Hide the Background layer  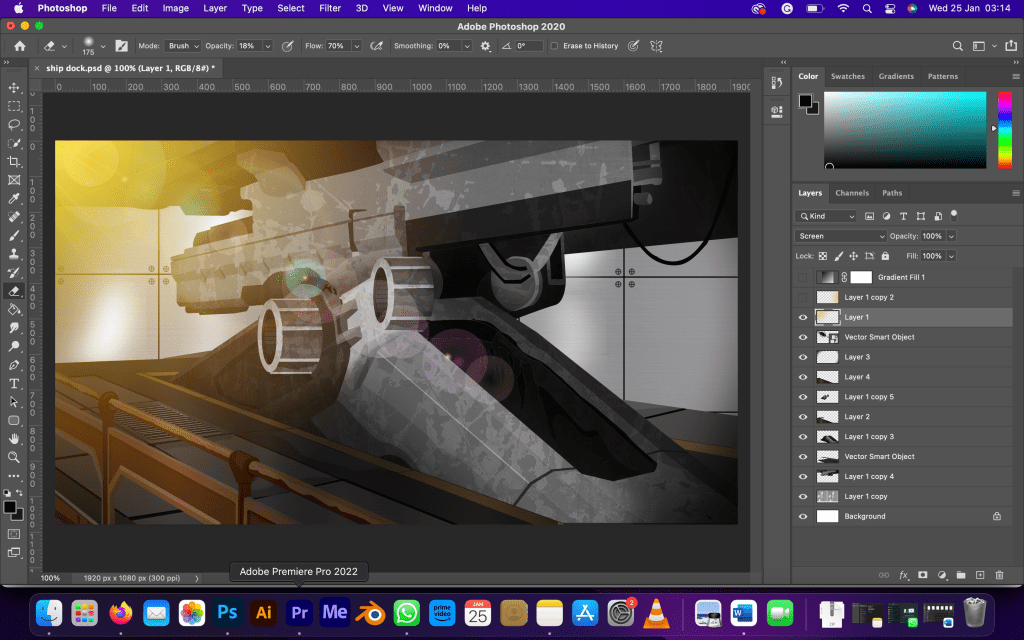802,517
